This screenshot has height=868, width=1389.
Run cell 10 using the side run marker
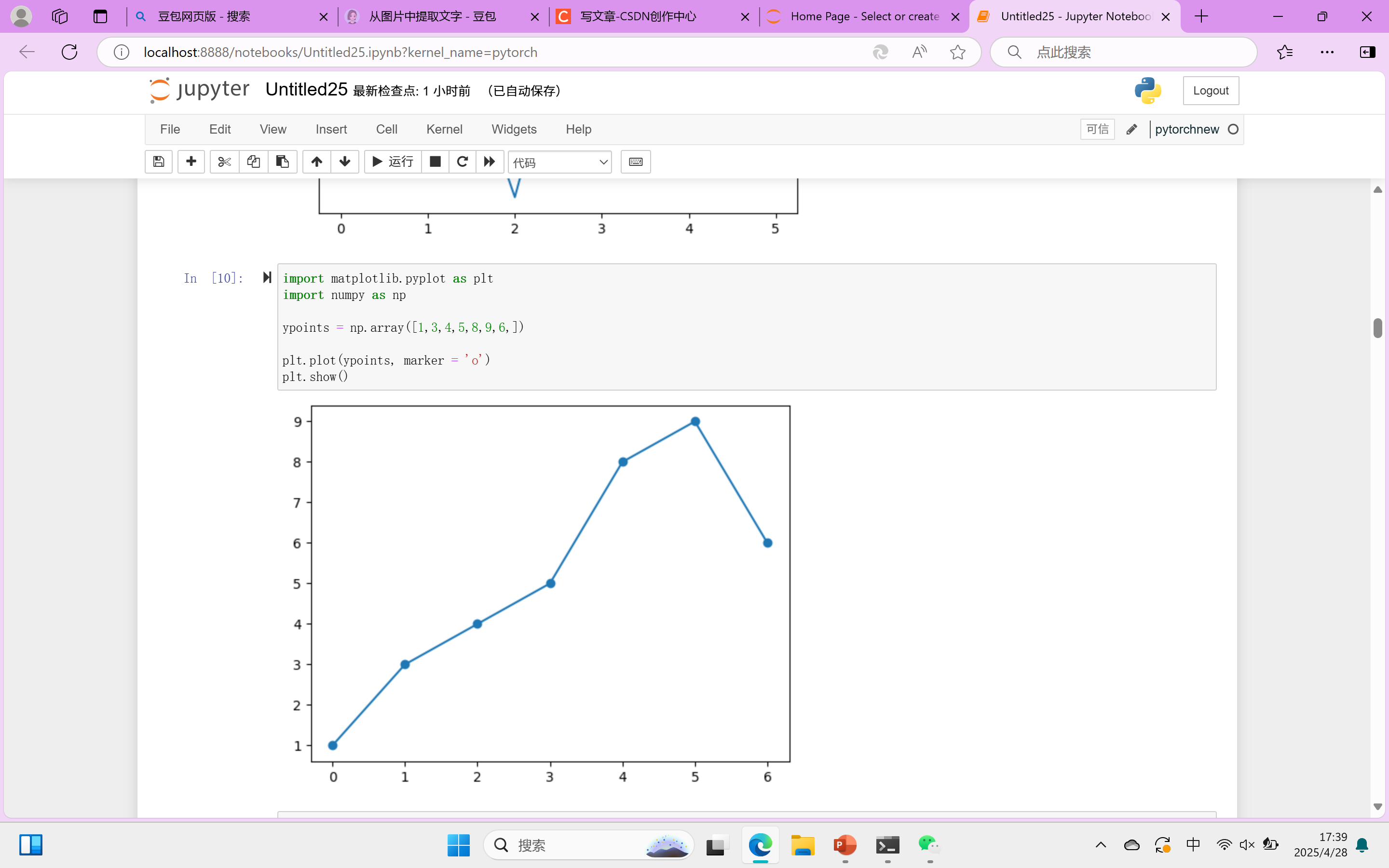point(267,278)
